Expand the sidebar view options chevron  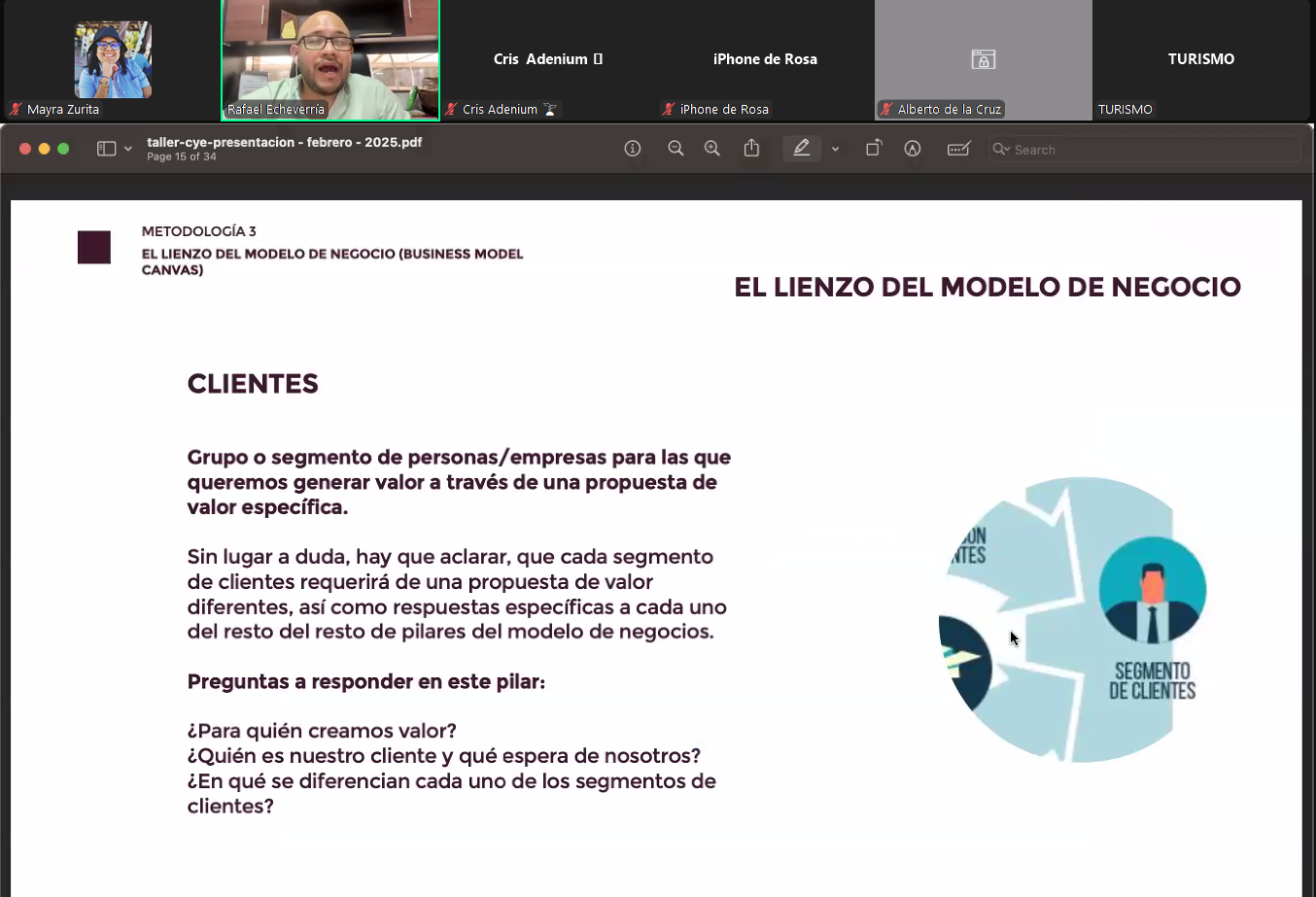coord(128,150)
